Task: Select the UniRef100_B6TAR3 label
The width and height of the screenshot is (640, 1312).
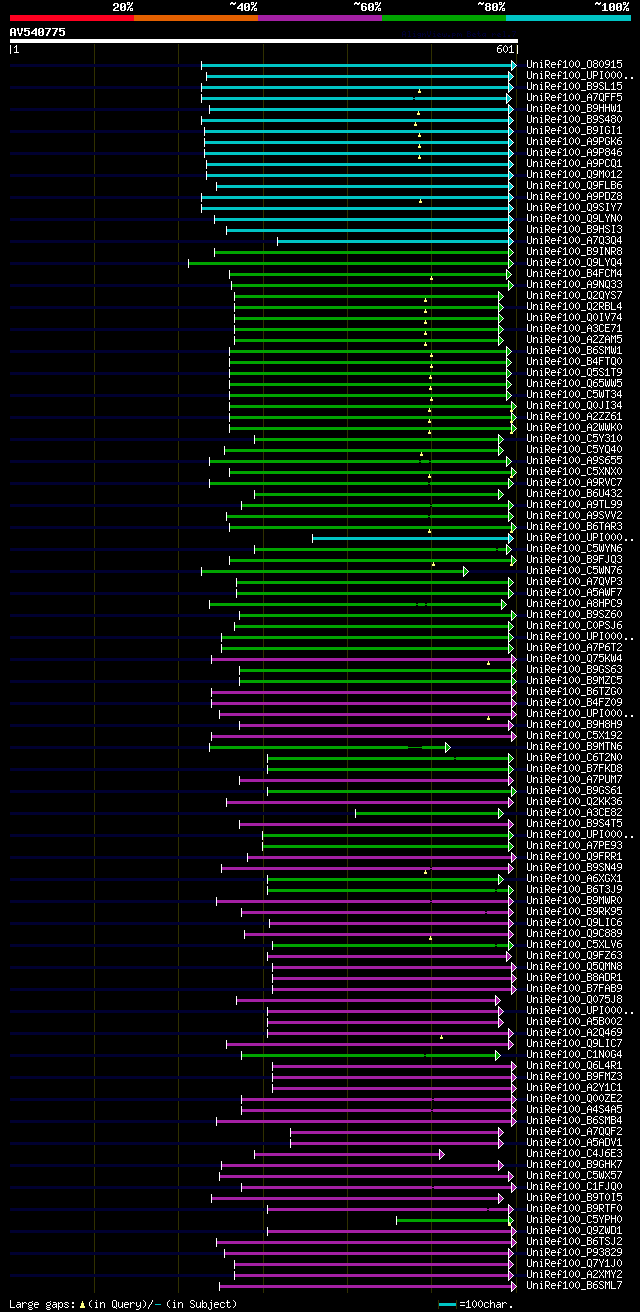Action: [574, 526]
